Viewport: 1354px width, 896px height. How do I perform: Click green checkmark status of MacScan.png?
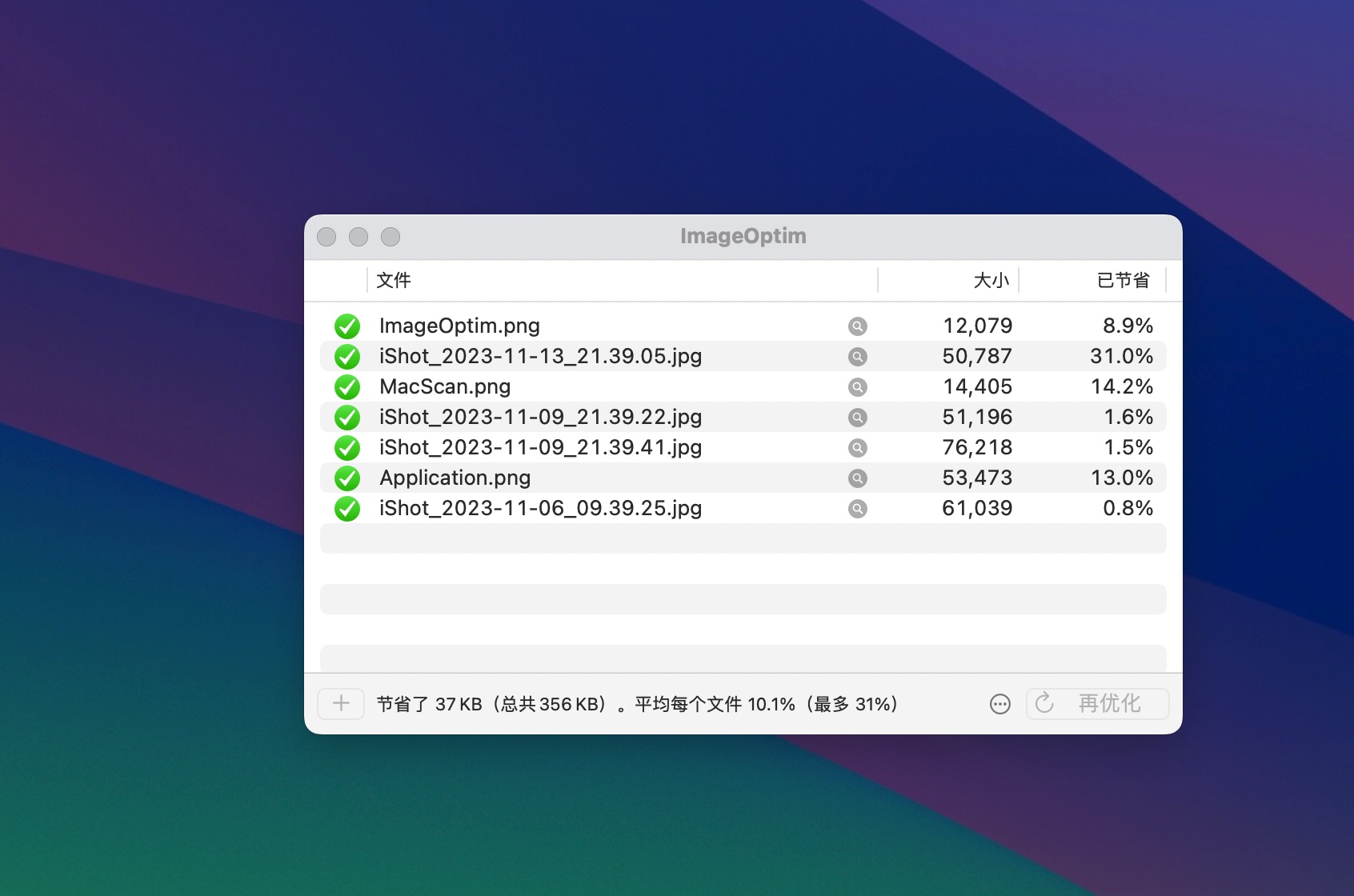pyautogui.click(x=347, y=387)
